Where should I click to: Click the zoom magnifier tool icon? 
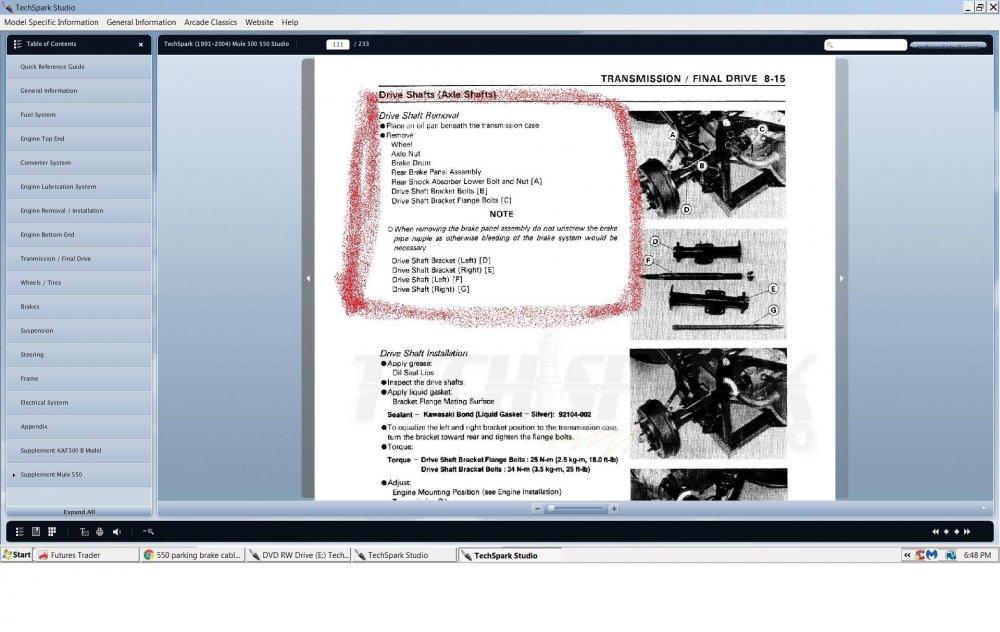click(148, 532)
